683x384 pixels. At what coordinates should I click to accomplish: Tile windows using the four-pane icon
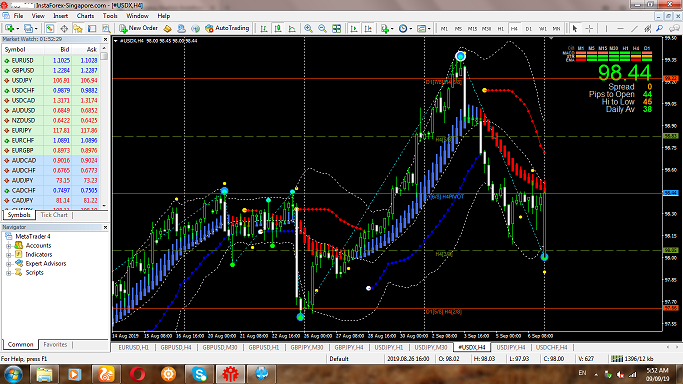[x=336, y=28]
